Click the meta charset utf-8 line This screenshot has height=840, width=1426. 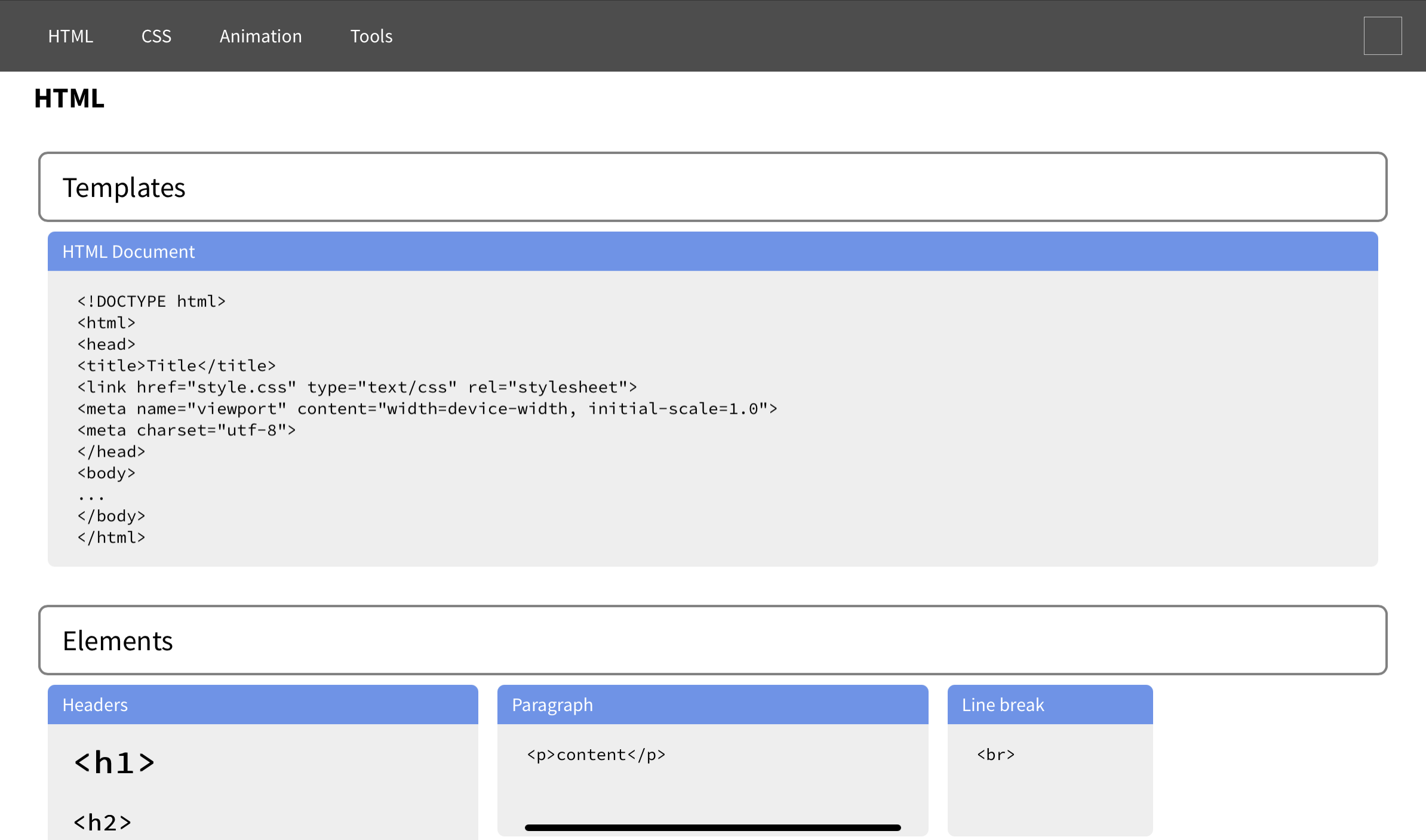186,430
